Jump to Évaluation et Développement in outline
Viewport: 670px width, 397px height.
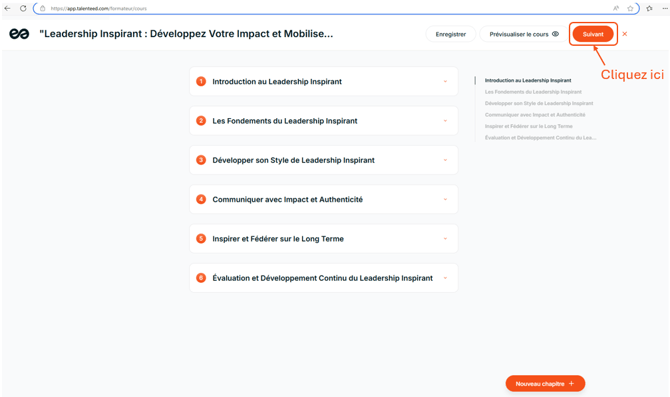point(540,138)
